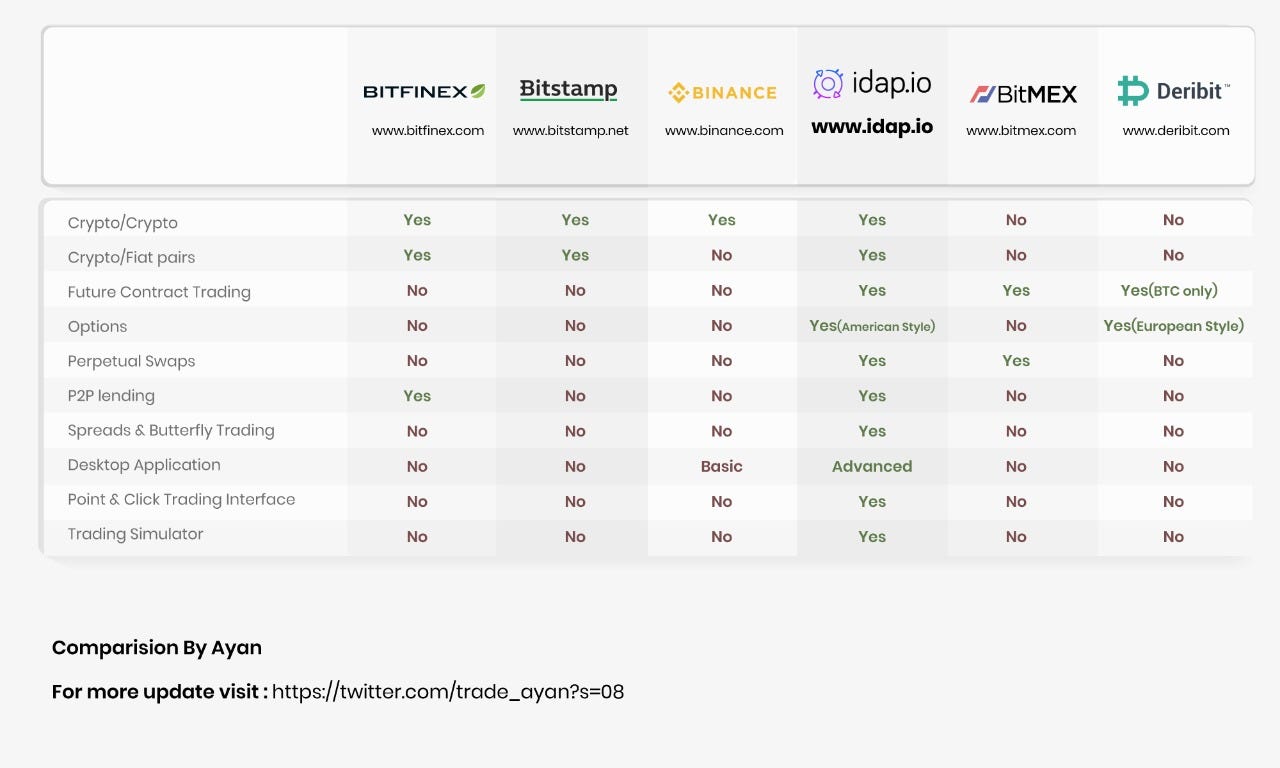The width and height of the screenshot is (1280, 768).
Task: Open the bold www.idap.io link
Action: tap(872, 127)
